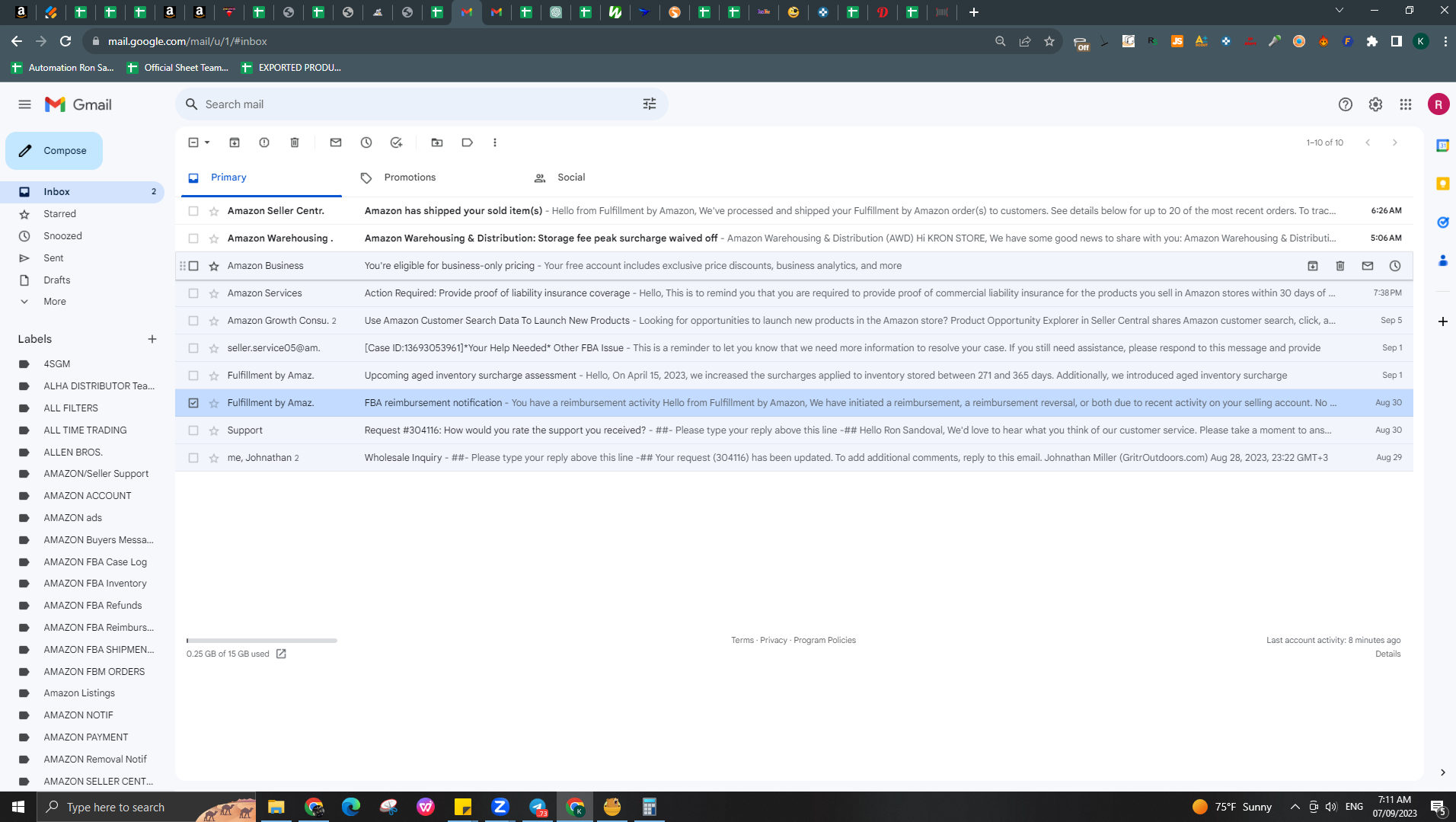Viewport: 1456px width, 822px height.
Task: Delete selected email using trash icon
Action: pos(295,142)
